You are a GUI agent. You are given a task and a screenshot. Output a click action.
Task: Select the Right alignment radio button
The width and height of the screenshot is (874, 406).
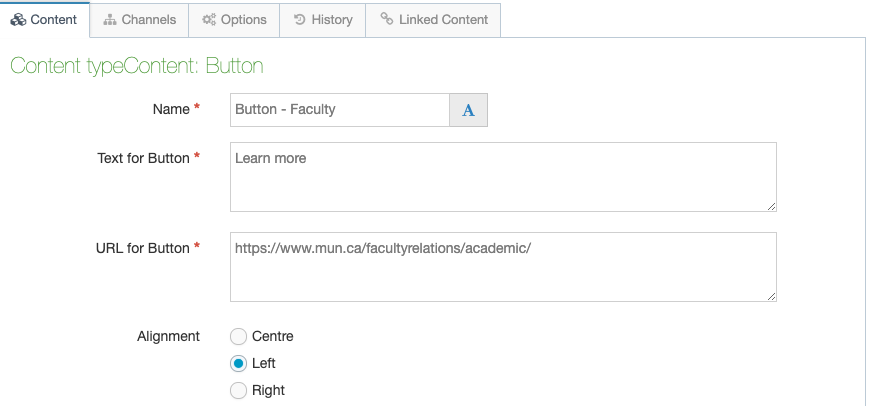point(238,391)
